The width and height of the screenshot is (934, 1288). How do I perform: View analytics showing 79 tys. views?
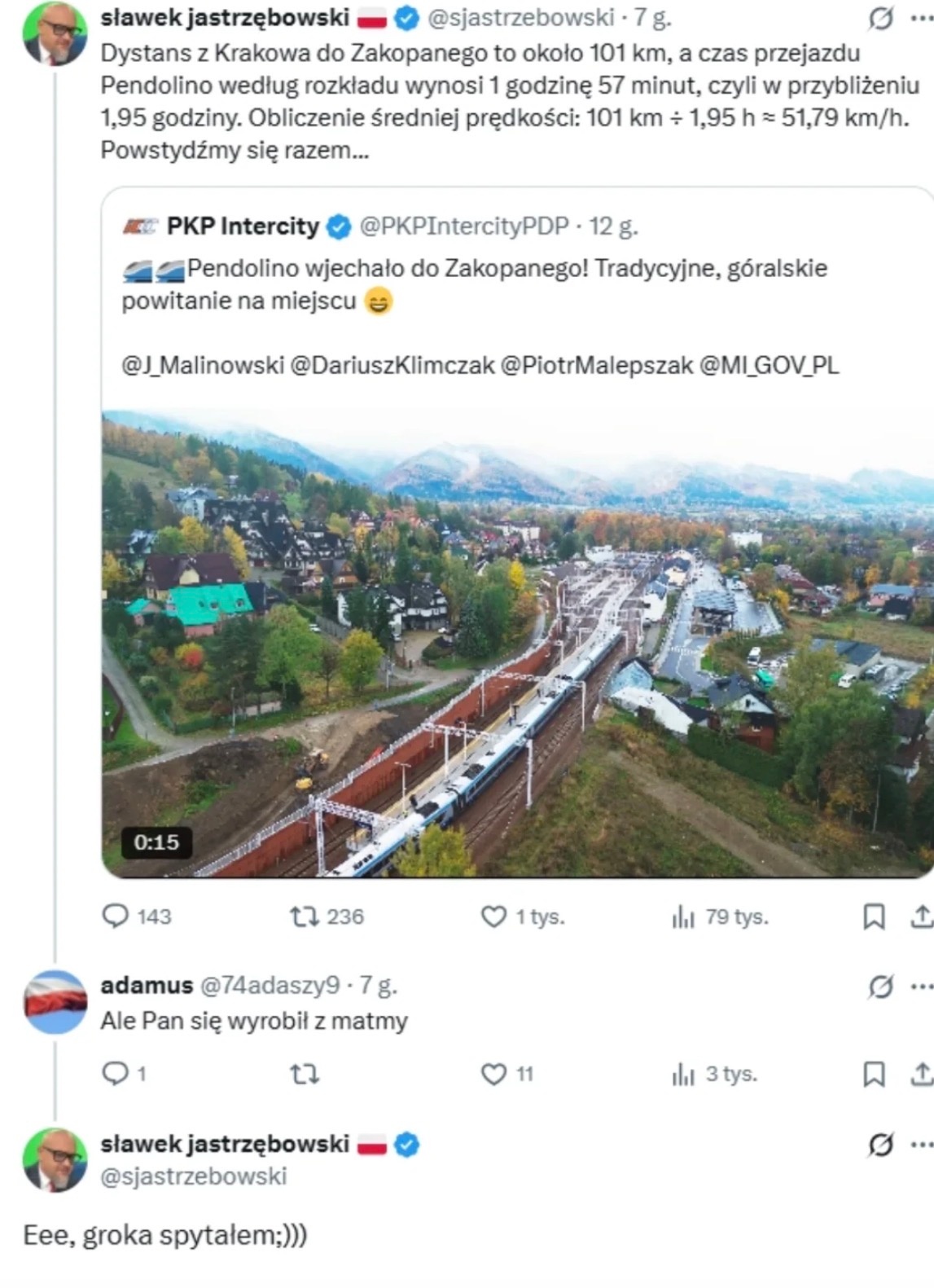(x=683, y=917)
